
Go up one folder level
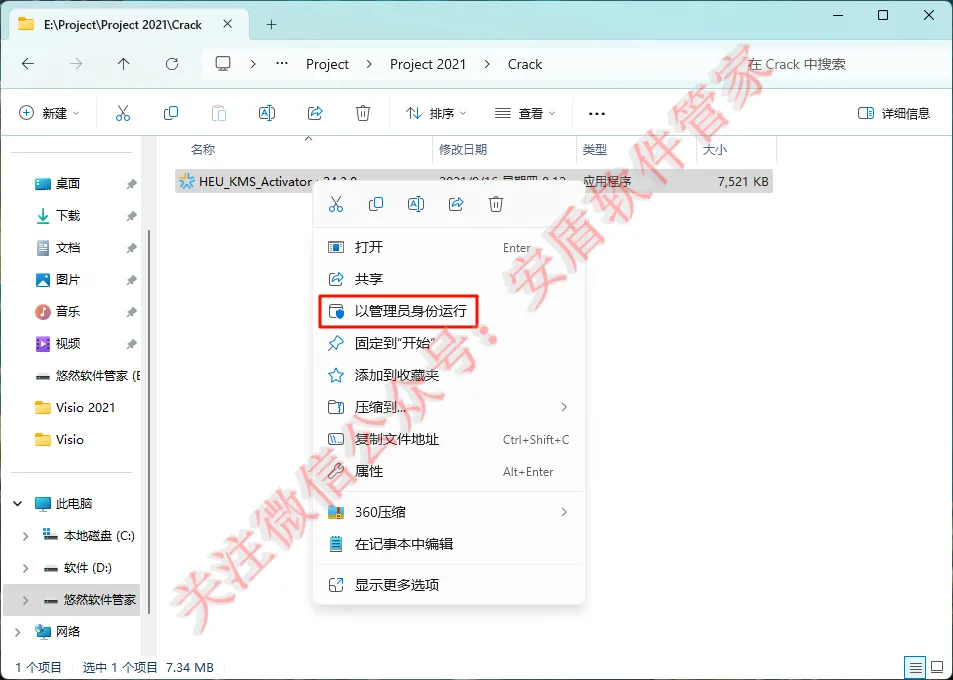click(x=123, y=64)
